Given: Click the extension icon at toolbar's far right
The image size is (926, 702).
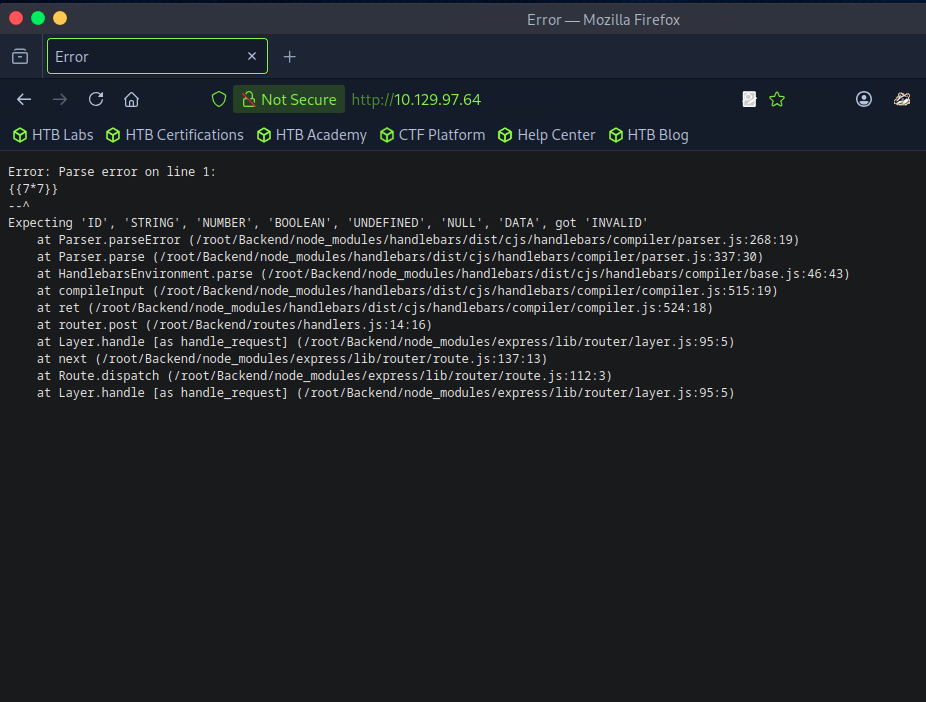Looking at the screenshot, I should tap(901, 99).
